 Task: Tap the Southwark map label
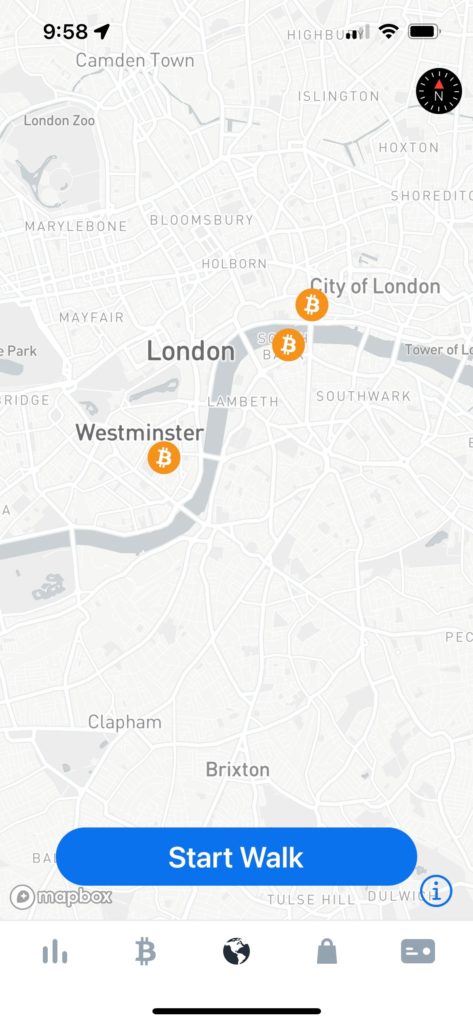pyautogui.click(x=363, y=396)
